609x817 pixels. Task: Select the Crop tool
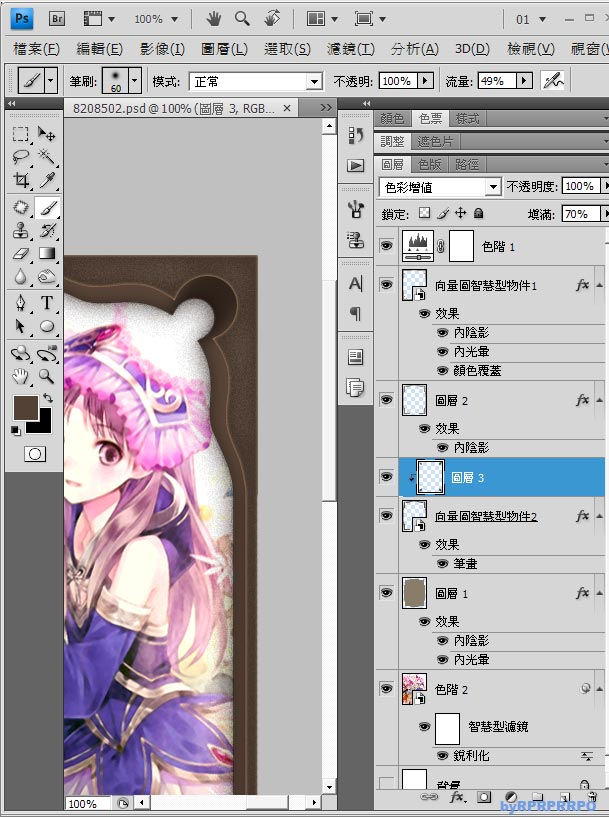click(x=20, y=180)
